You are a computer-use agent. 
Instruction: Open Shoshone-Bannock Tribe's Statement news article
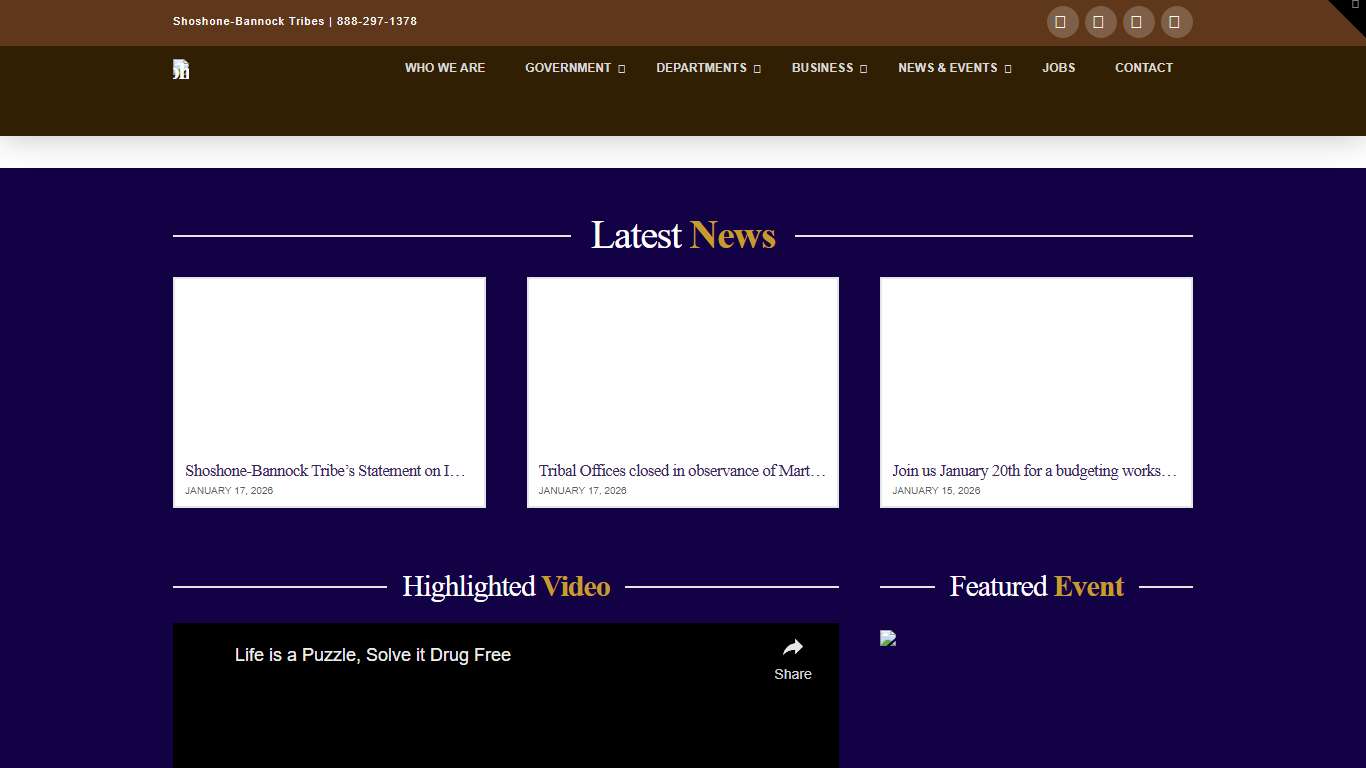point(325,471)
